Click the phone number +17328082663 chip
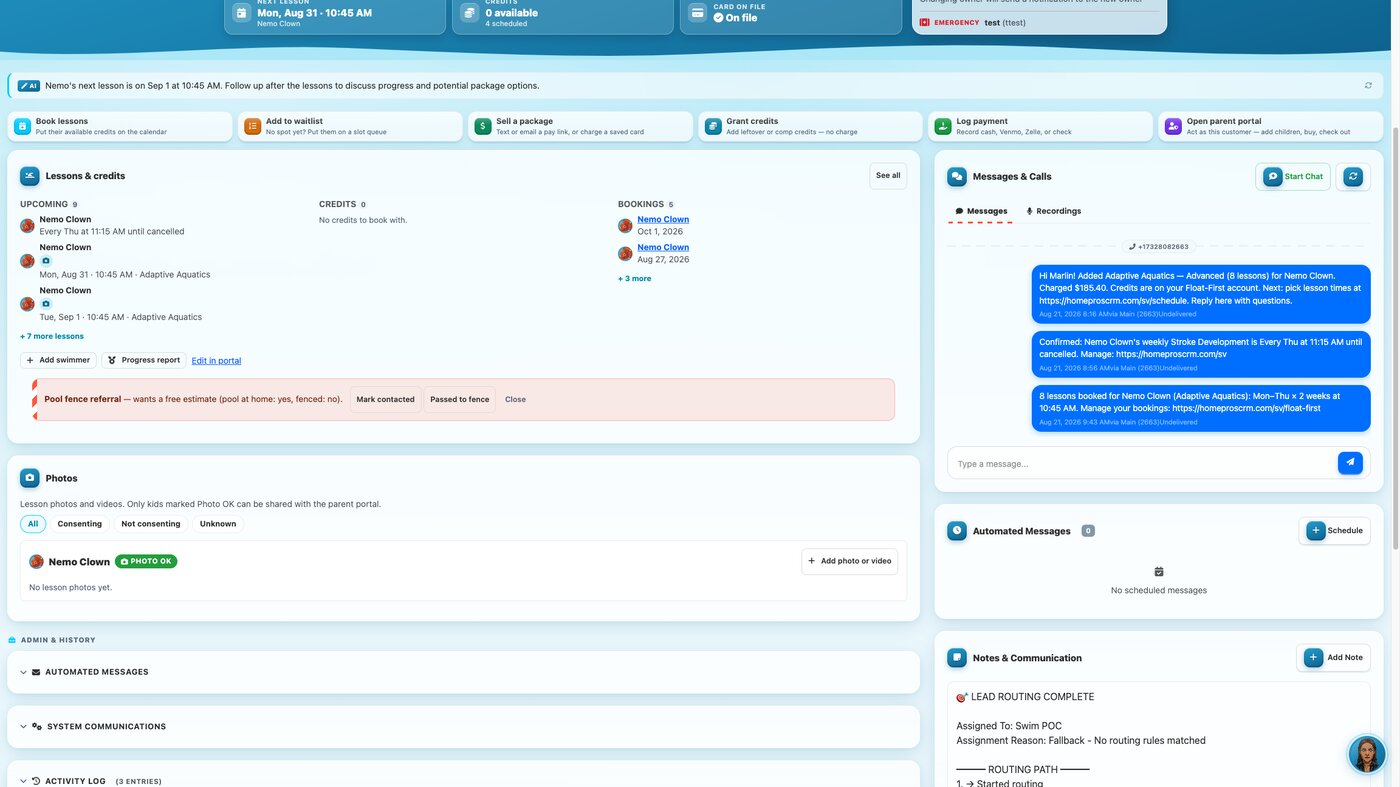The height and width of the screenshot is (787, 1400). coord(1159,246)
